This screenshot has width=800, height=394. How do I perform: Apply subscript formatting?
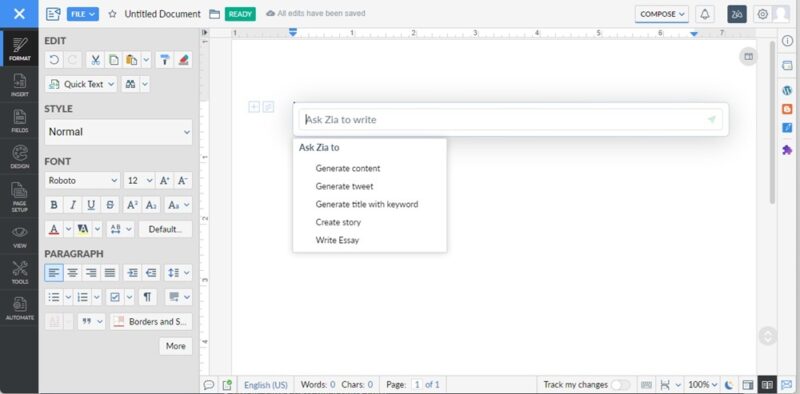151,205
